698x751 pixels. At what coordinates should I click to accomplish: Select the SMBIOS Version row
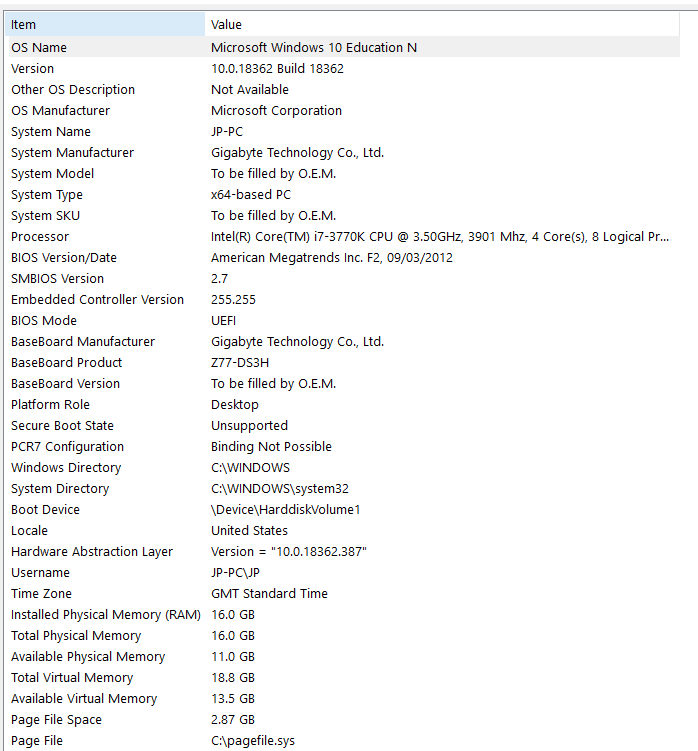tap(57, 279)
